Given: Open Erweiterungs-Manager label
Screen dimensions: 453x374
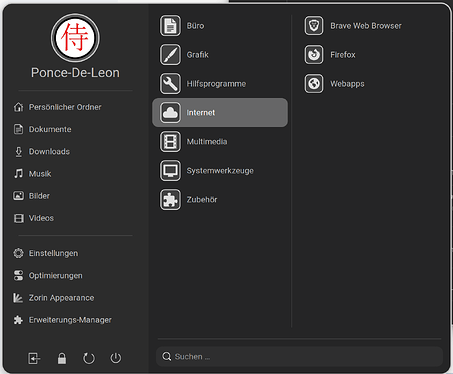Looking at the screenshot, I should tap(70, 320).
